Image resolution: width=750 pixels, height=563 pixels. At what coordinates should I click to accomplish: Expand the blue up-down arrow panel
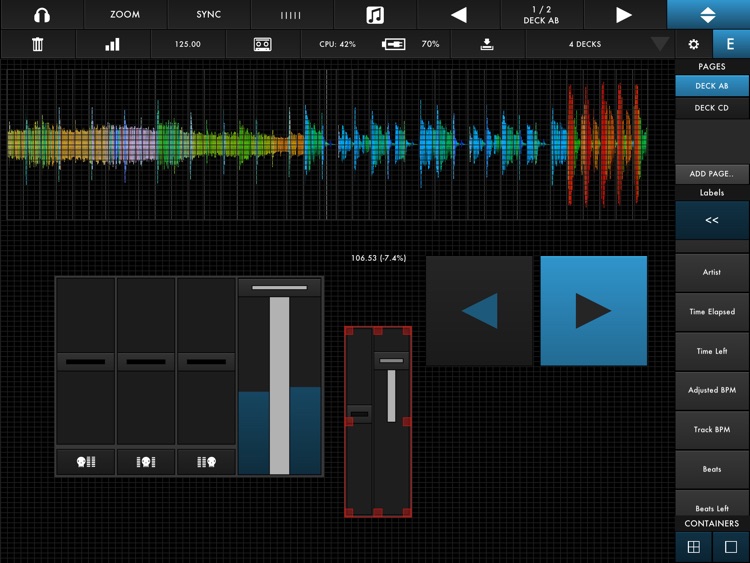708,15
